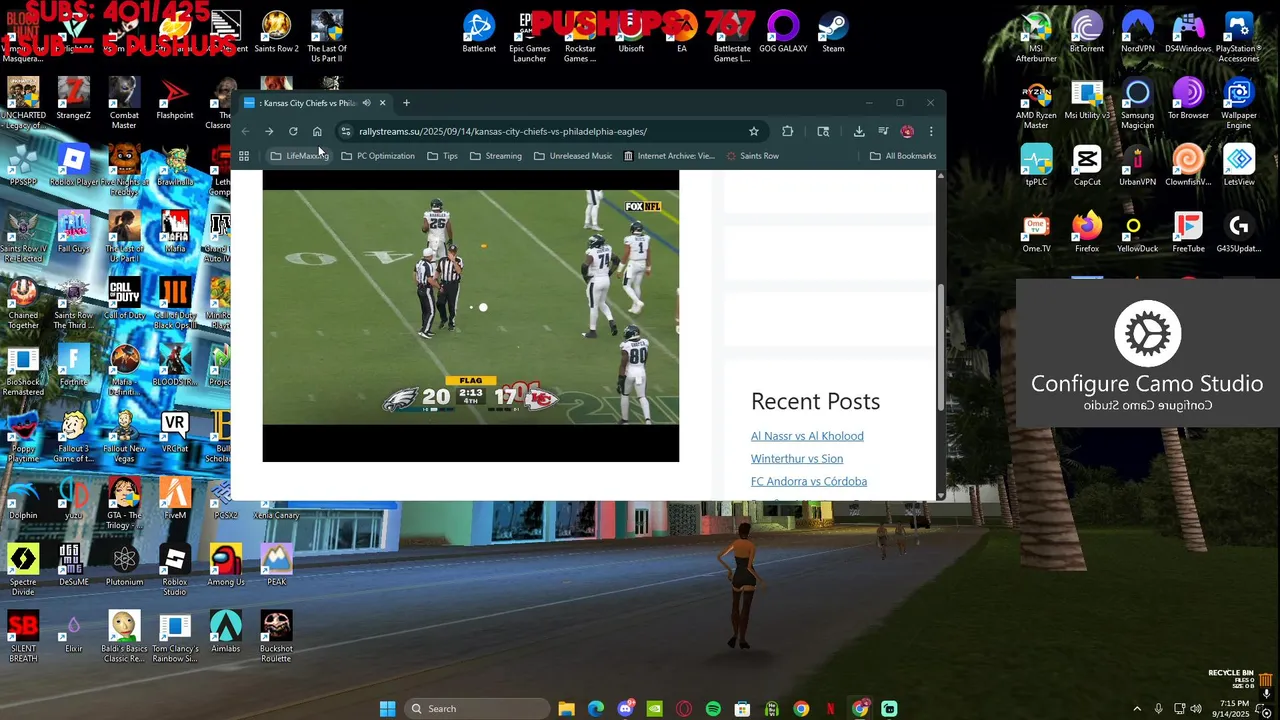Viewport: 1280px width, 720px height.
Task: Open Battle.net desktop shortcut
Action: point(479,33)
